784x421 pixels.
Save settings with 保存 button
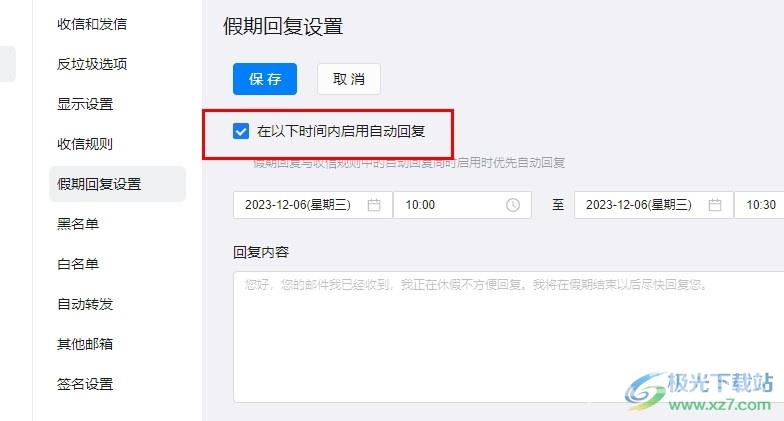click(x=265, y=79)
